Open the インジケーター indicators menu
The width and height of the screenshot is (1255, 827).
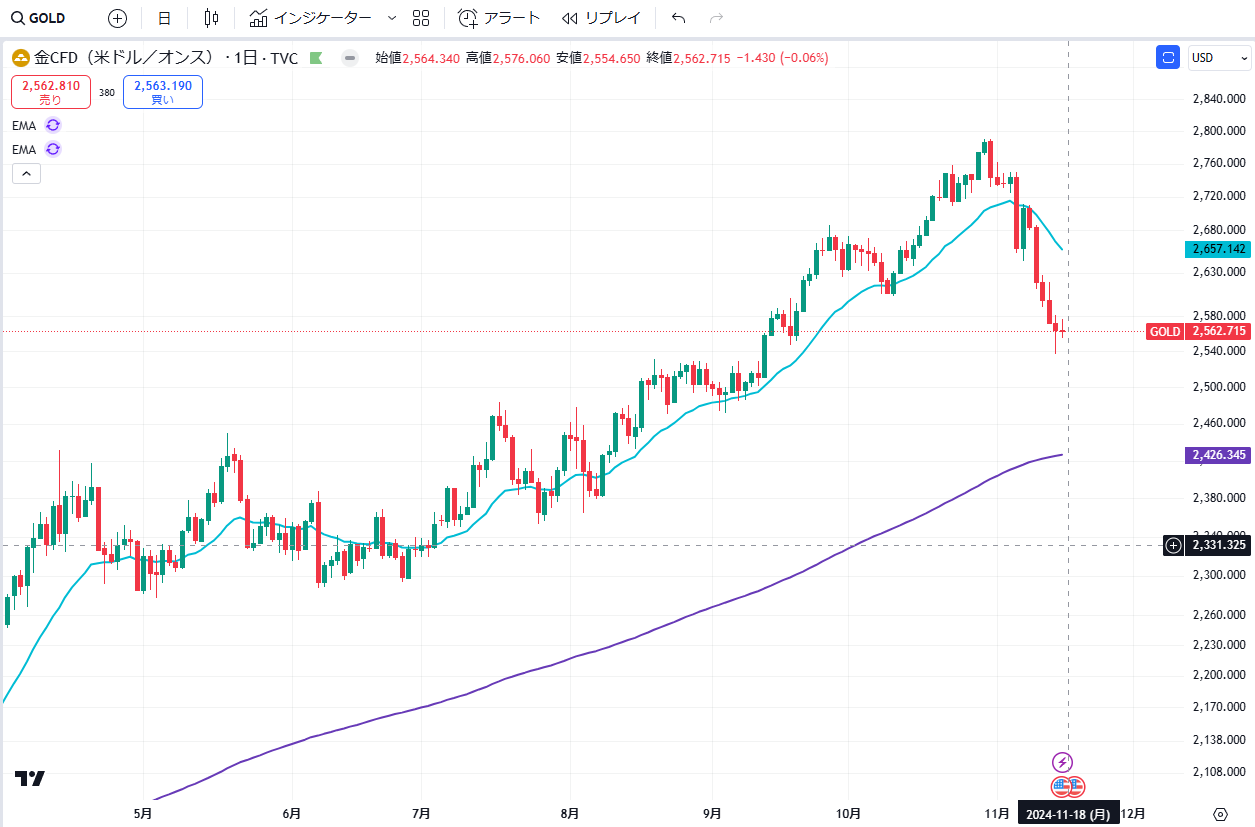pos(310,18)
